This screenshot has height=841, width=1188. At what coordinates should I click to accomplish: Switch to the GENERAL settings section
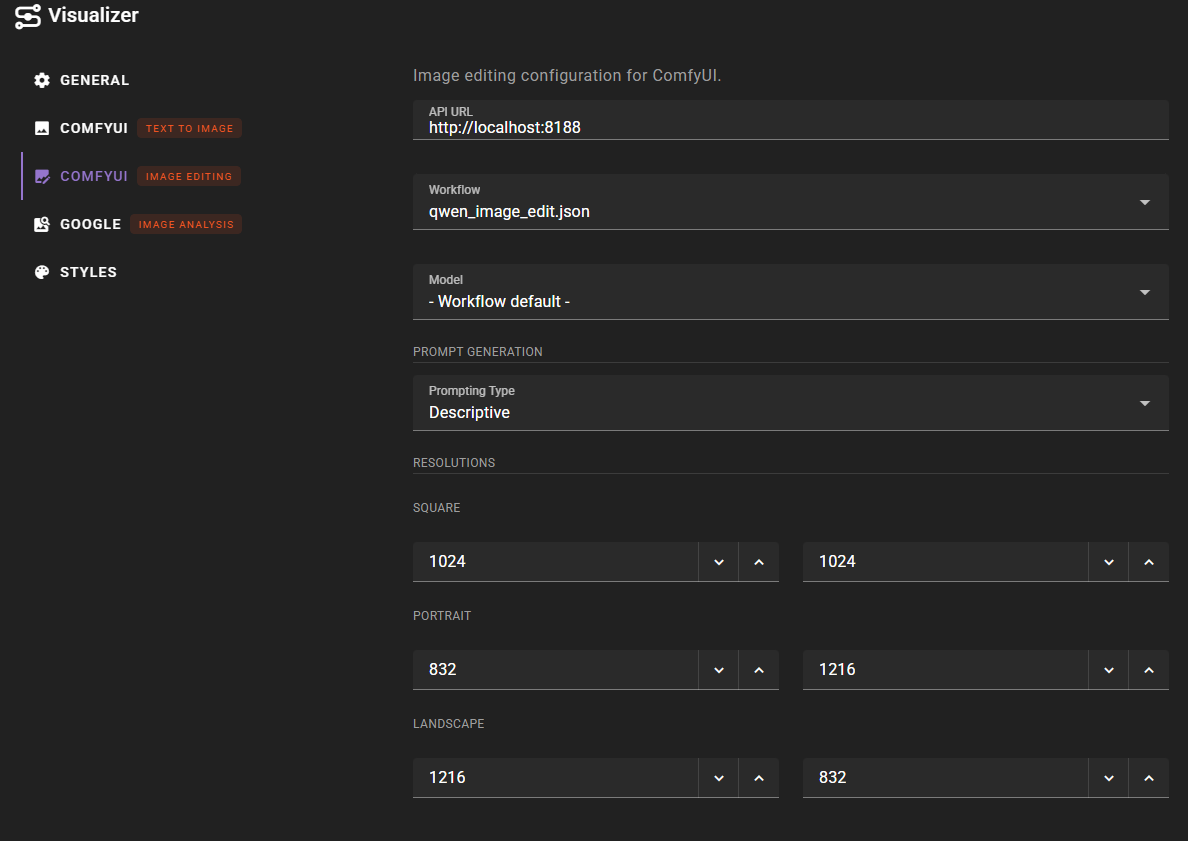[x=94, y=80]
